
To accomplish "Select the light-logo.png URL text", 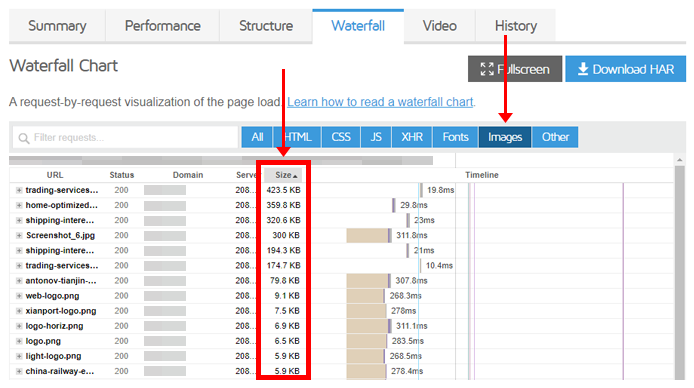I will click(x=53, y=356).
